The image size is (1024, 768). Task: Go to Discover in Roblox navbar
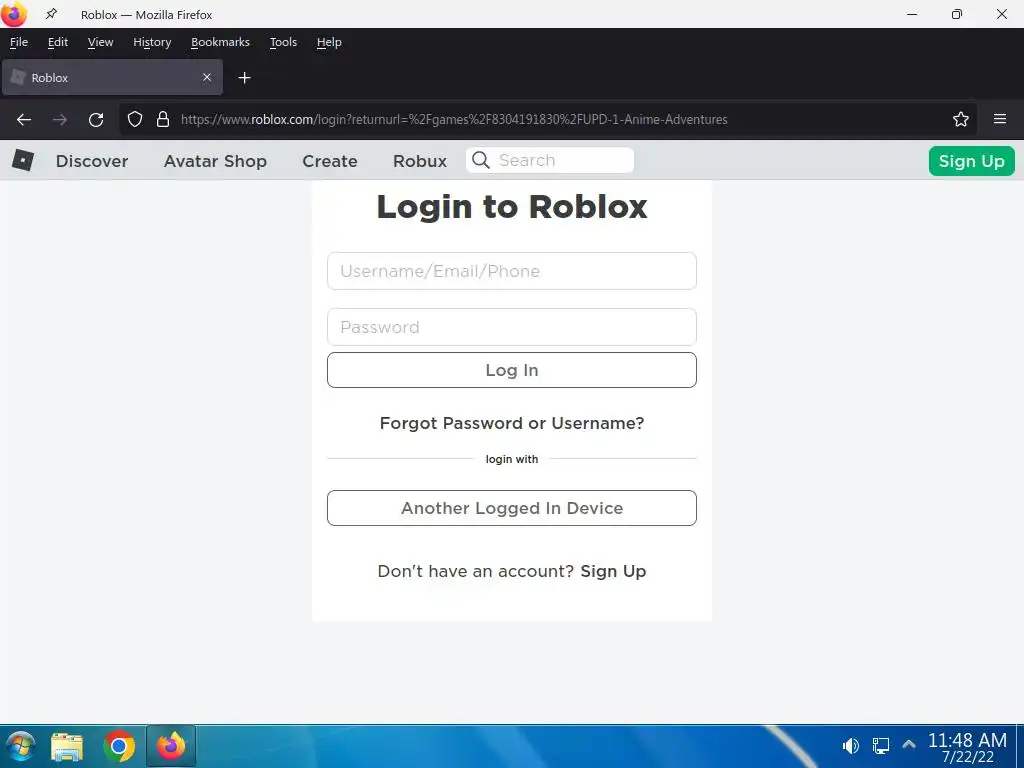tap(91, 161)
